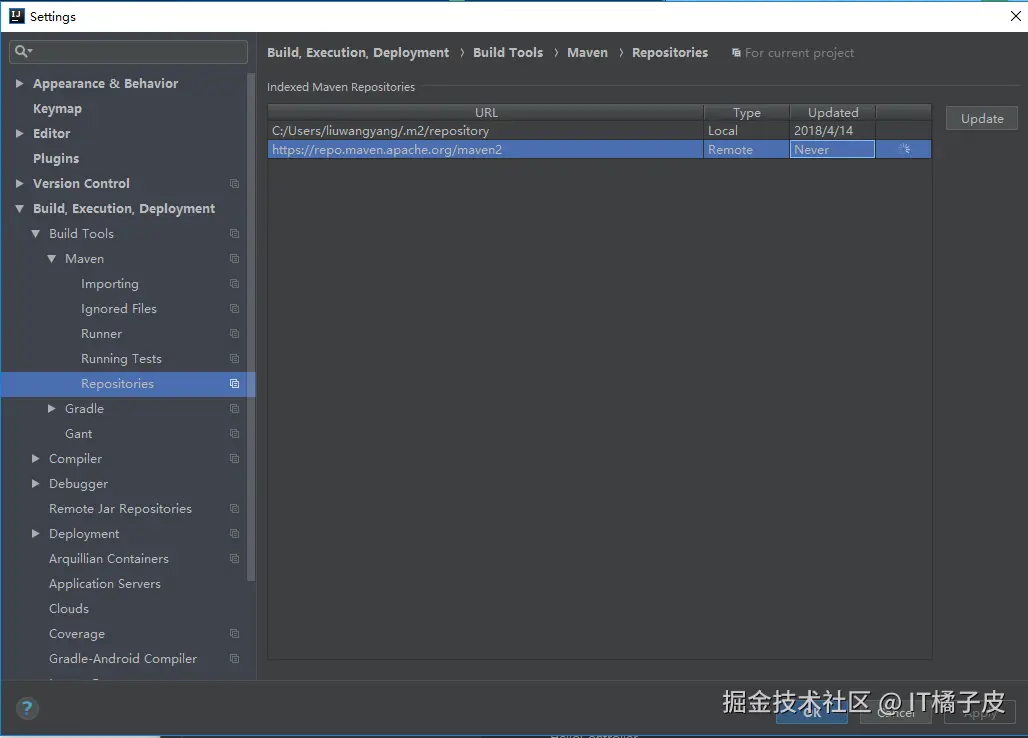This screenshot has height=738, width=1028.
Task: Click the per-project icon next to Coverage
Action: 235,634
